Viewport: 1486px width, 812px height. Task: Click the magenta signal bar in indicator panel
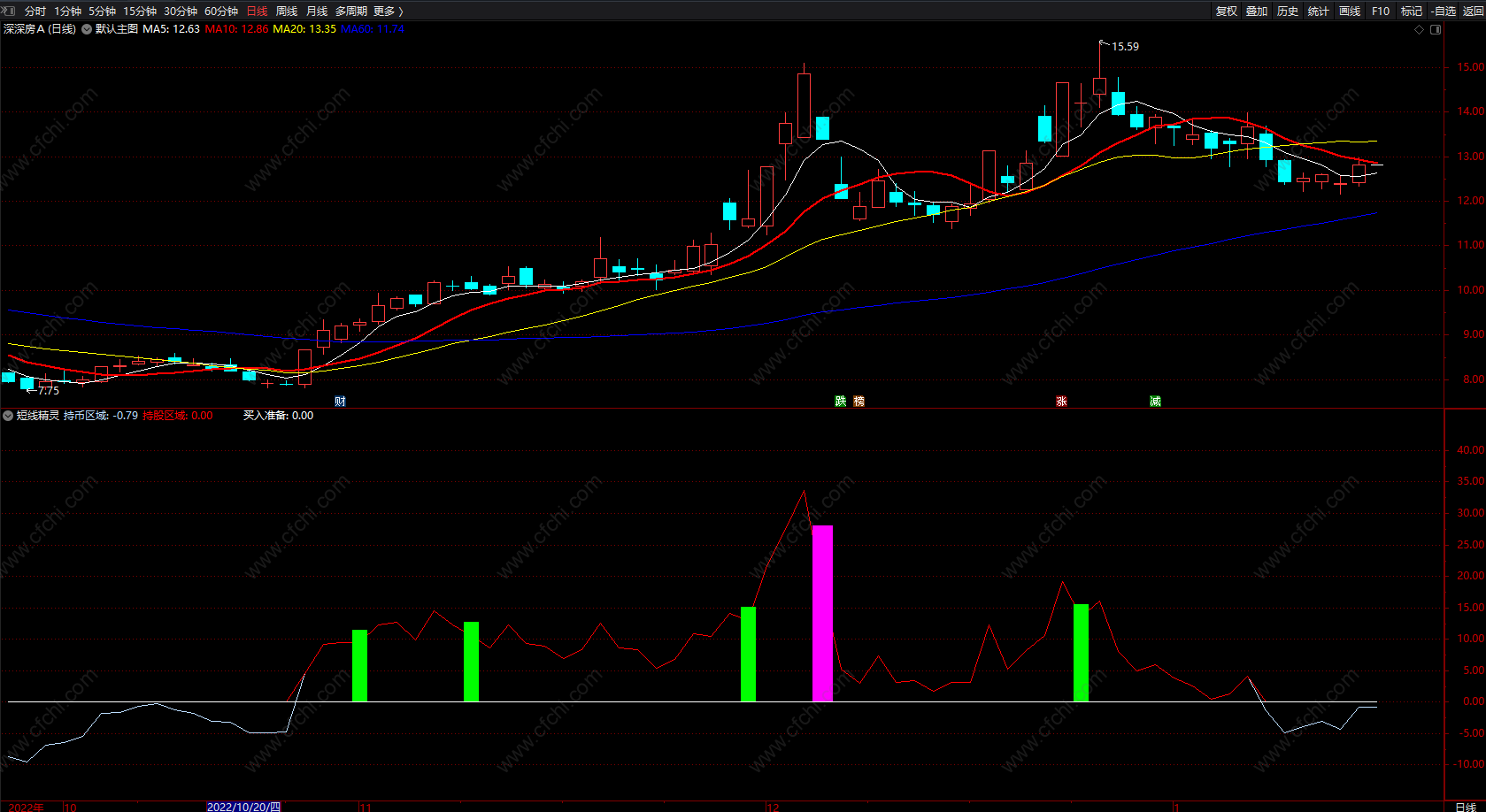[x=822, y=613]
